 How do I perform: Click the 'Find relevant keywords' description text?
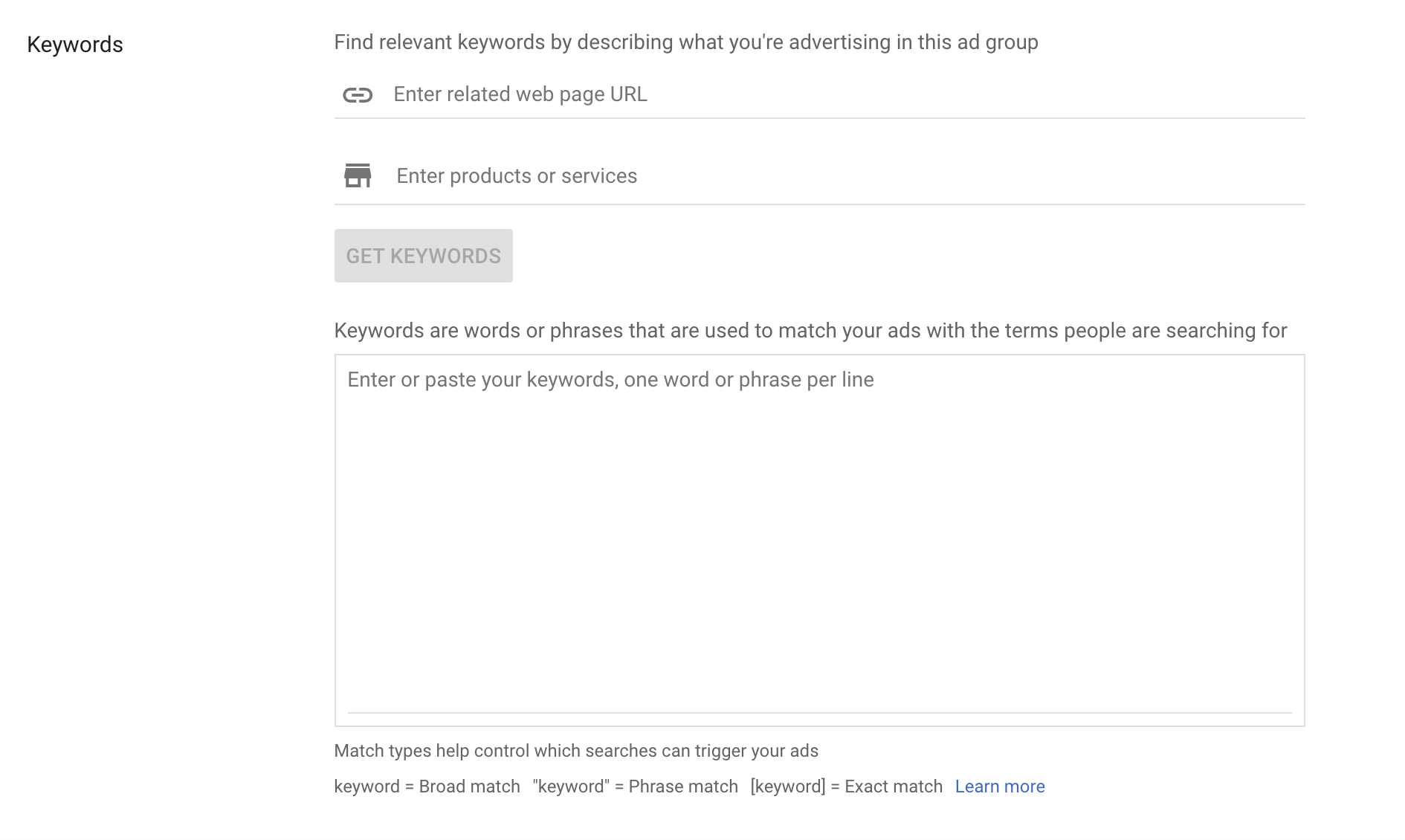686,42
